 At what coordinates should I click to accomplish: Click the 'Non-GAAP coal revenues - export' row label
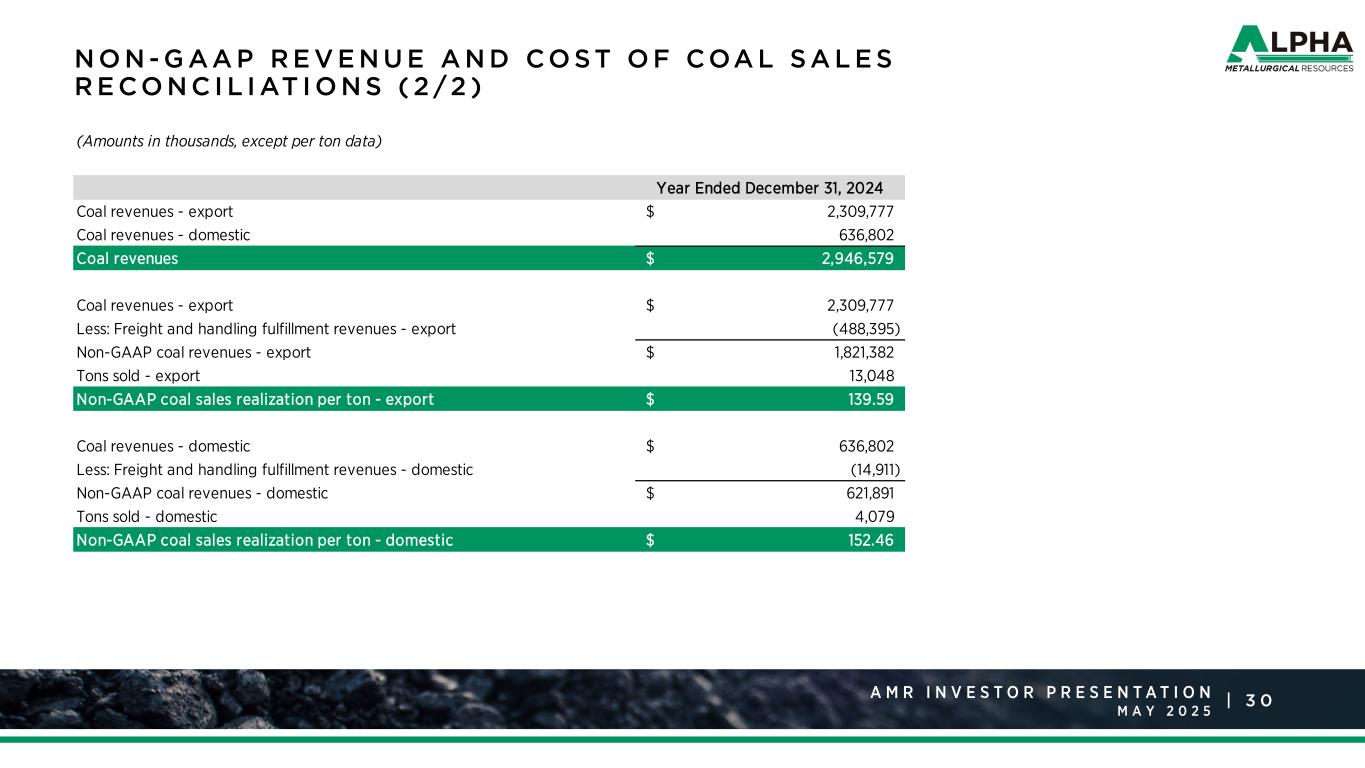pyautogui.click(x=193, y=353)
